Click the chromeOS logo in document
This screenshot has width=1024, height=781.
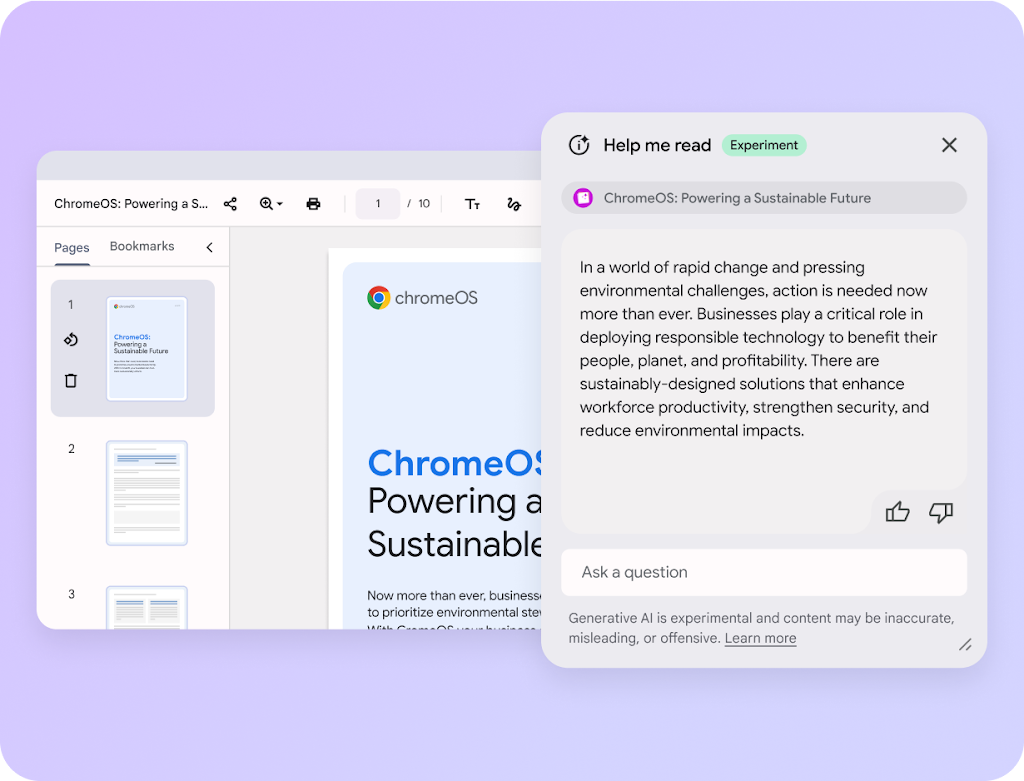click(x=423, y=298)
